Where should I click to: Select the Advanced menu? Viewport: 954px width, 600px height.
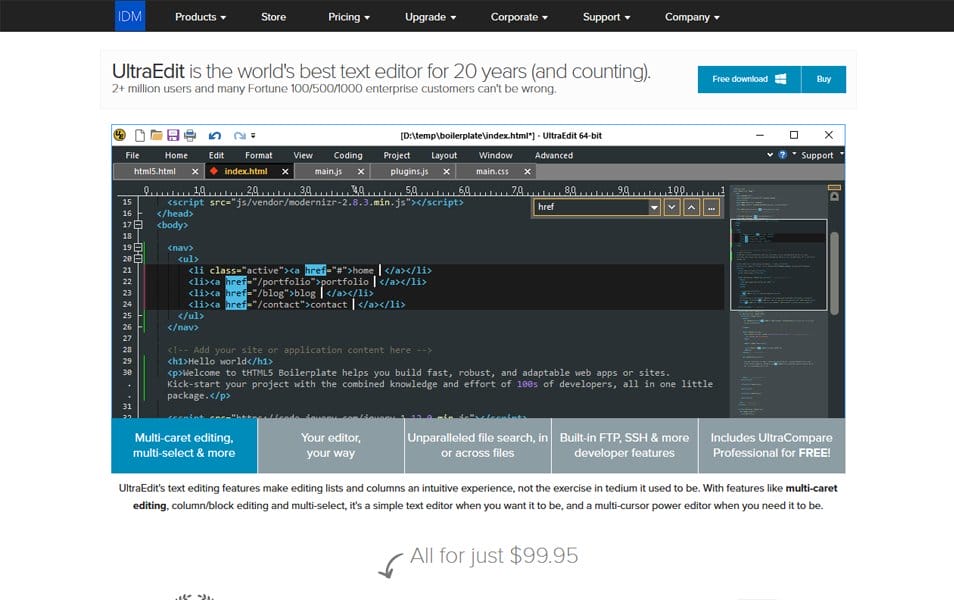click(x=554, y=155)
